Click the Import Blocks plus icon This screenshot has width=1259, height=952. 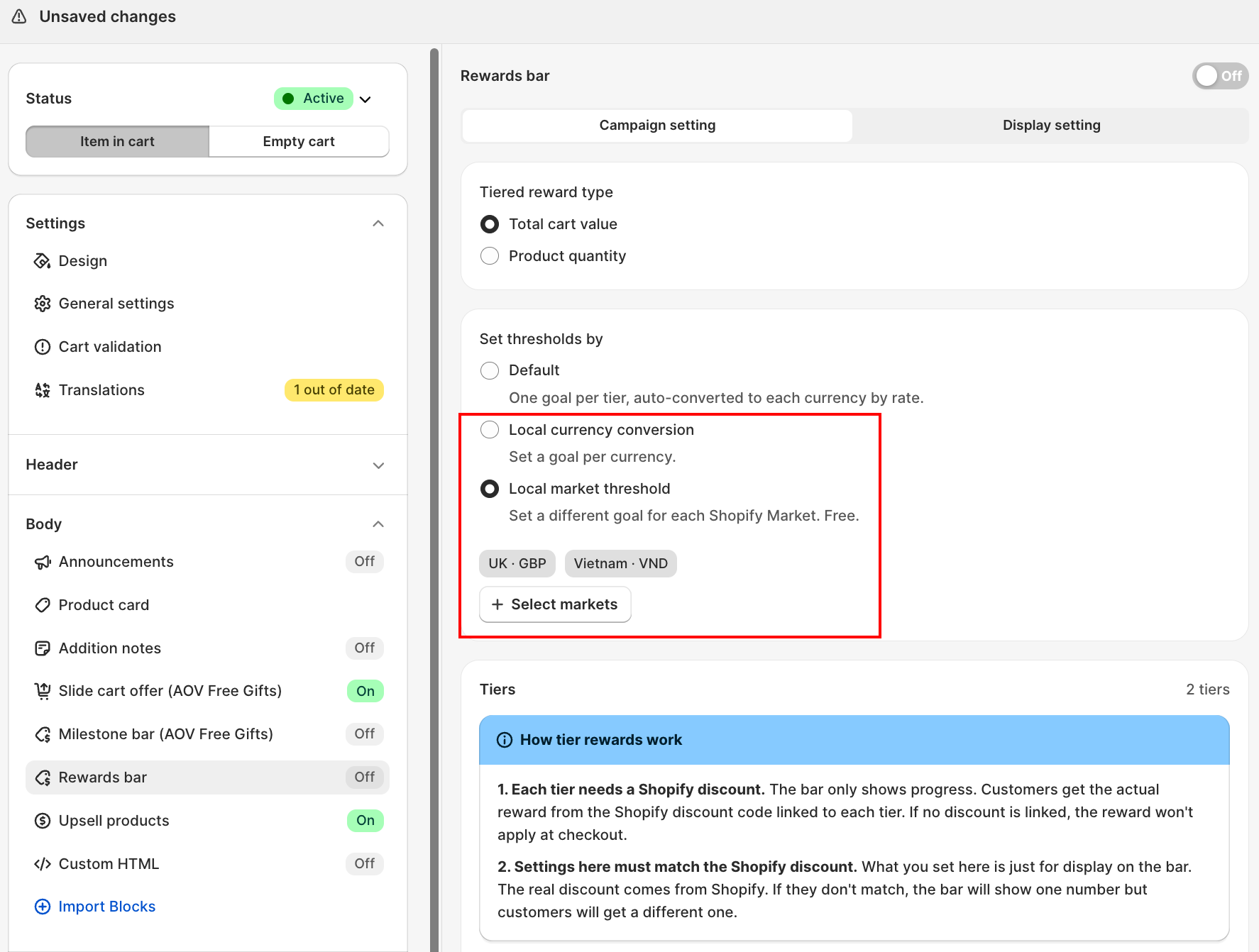43,907
